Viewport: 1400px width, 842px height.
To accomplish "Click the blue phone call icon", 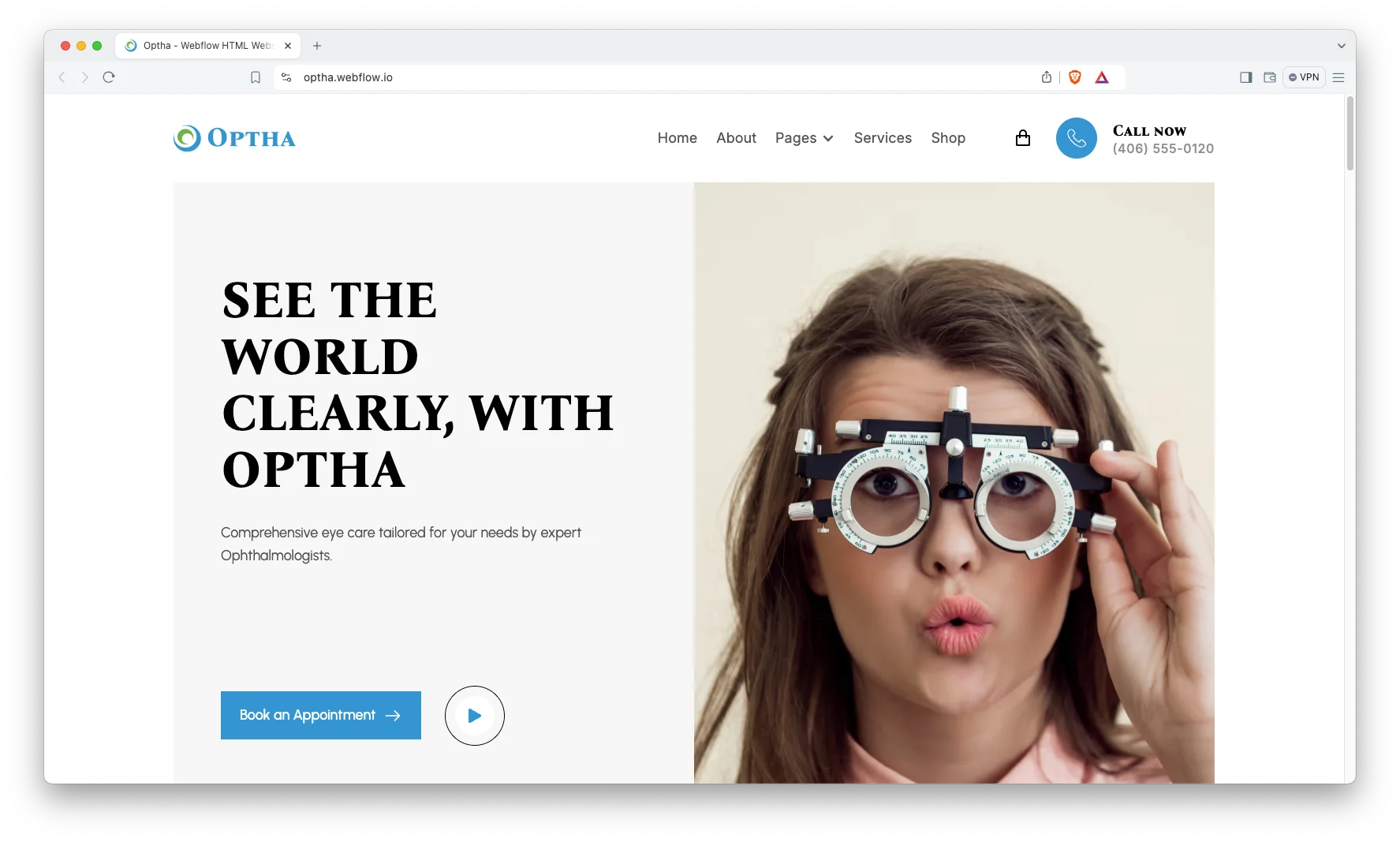I will (x=1076, y=138).
